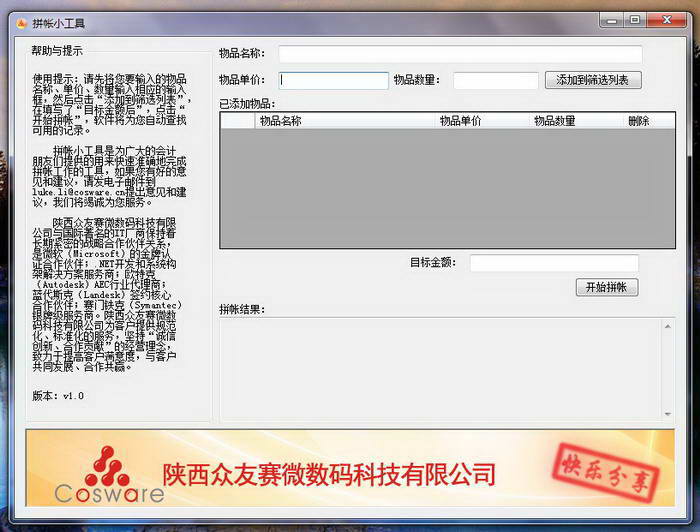Click the 物品单价 column header
The width and height of the screenshot is (700, 532).
click(x=482, y=121)
